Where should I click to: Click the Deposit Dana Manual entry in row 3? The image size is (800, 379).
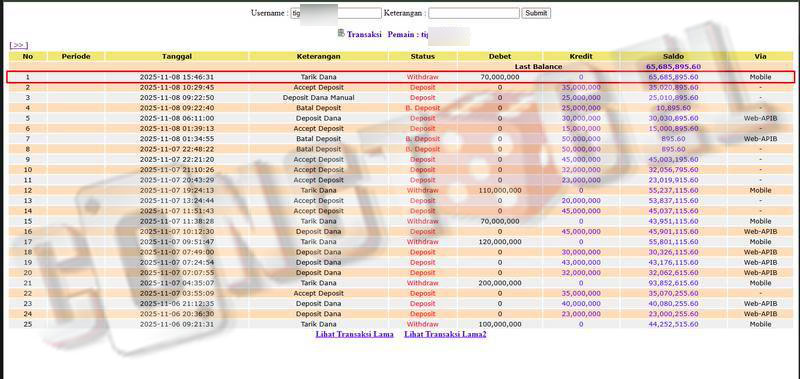click(318, 97)
